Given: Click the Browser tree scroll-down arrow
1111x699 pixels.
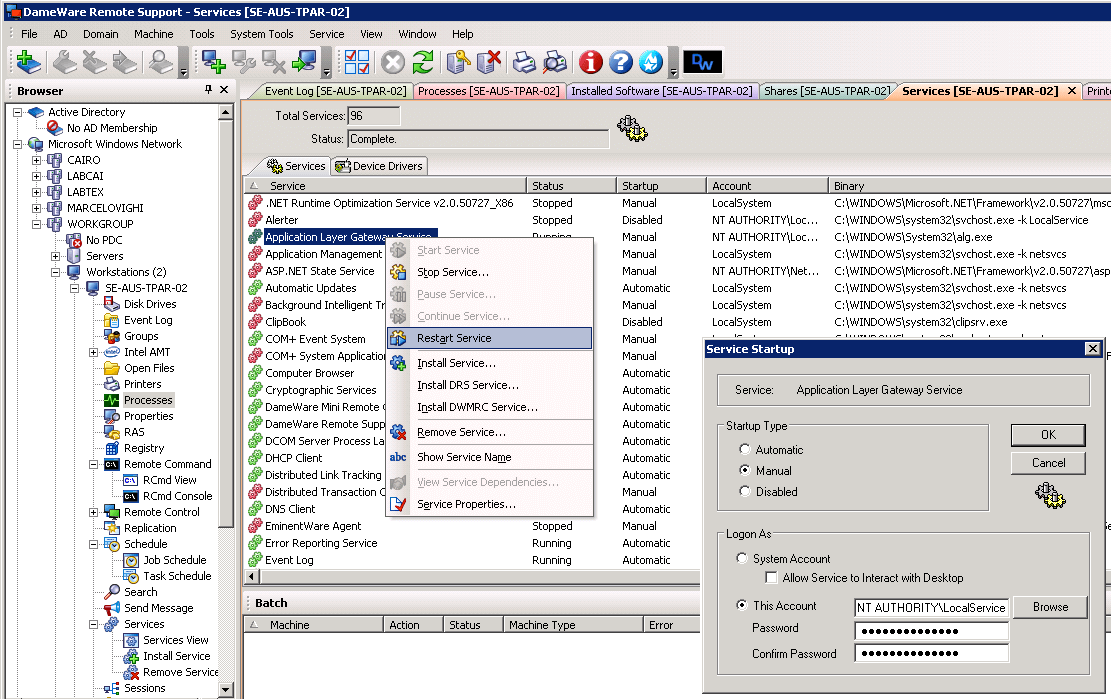Looking at the screenshot, I should 226,689.
